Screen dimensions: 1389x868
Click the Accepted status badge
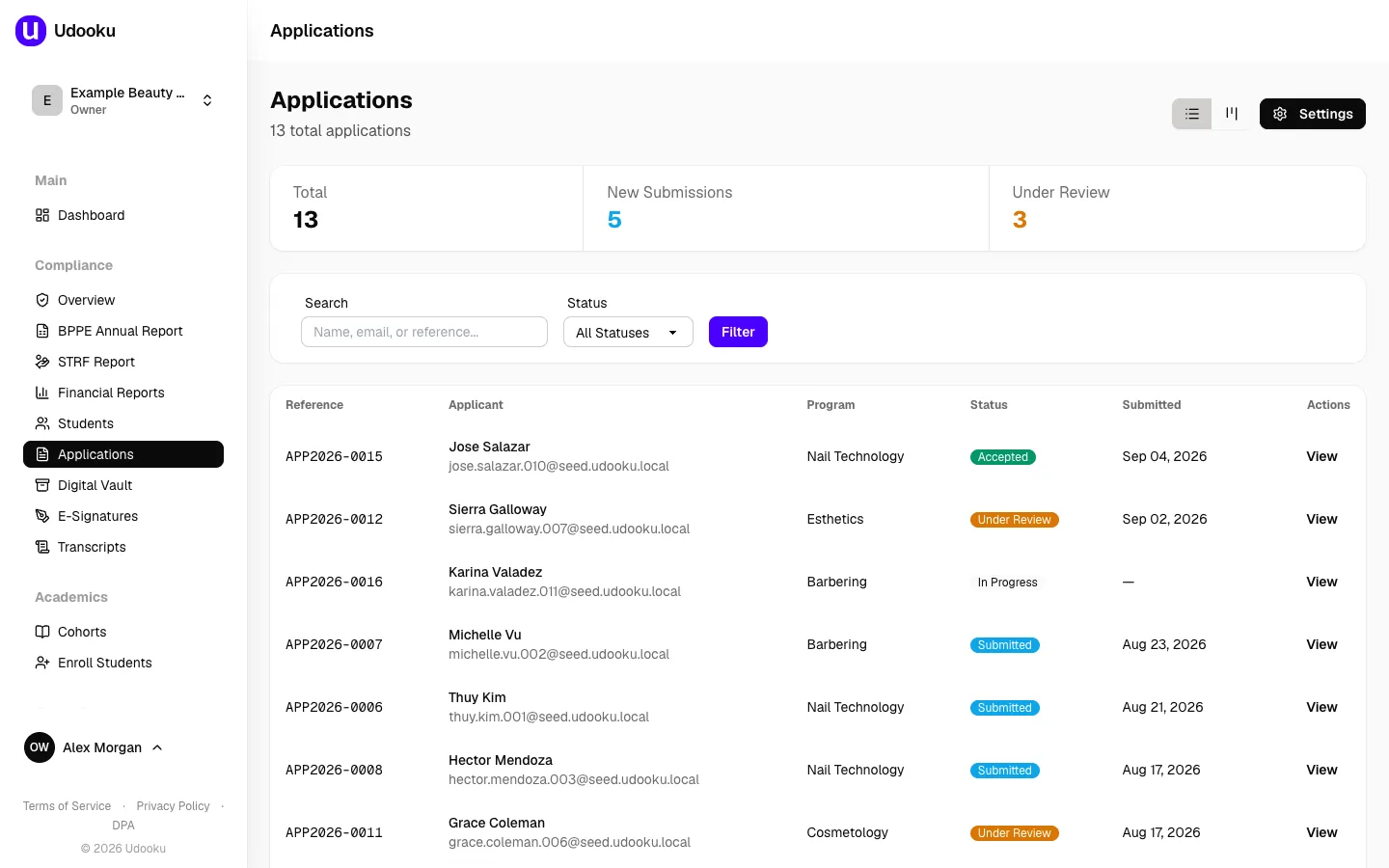pos(1002,457)
